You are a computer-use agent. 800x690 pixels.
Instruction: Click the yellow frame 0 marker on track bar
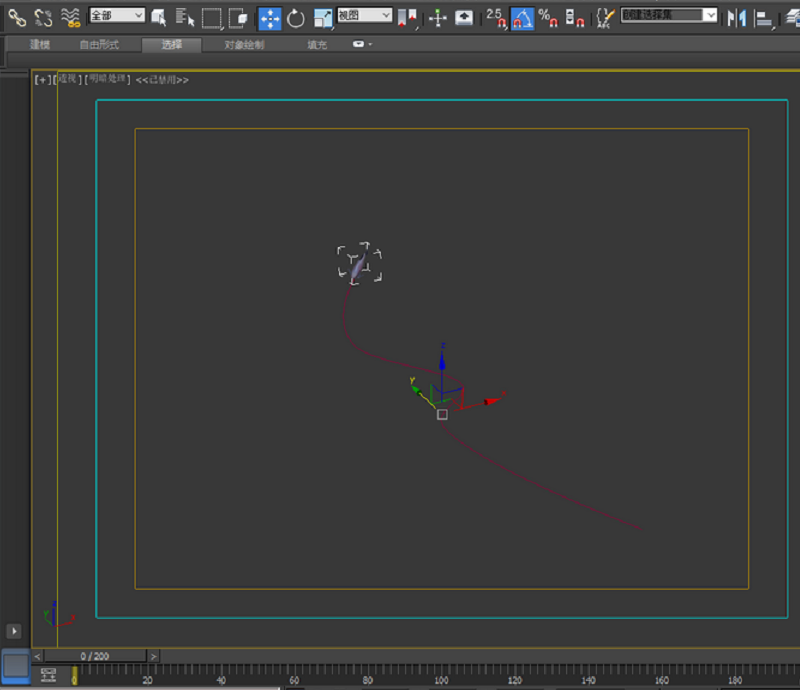pyautogui.click(x=74, y=676)
